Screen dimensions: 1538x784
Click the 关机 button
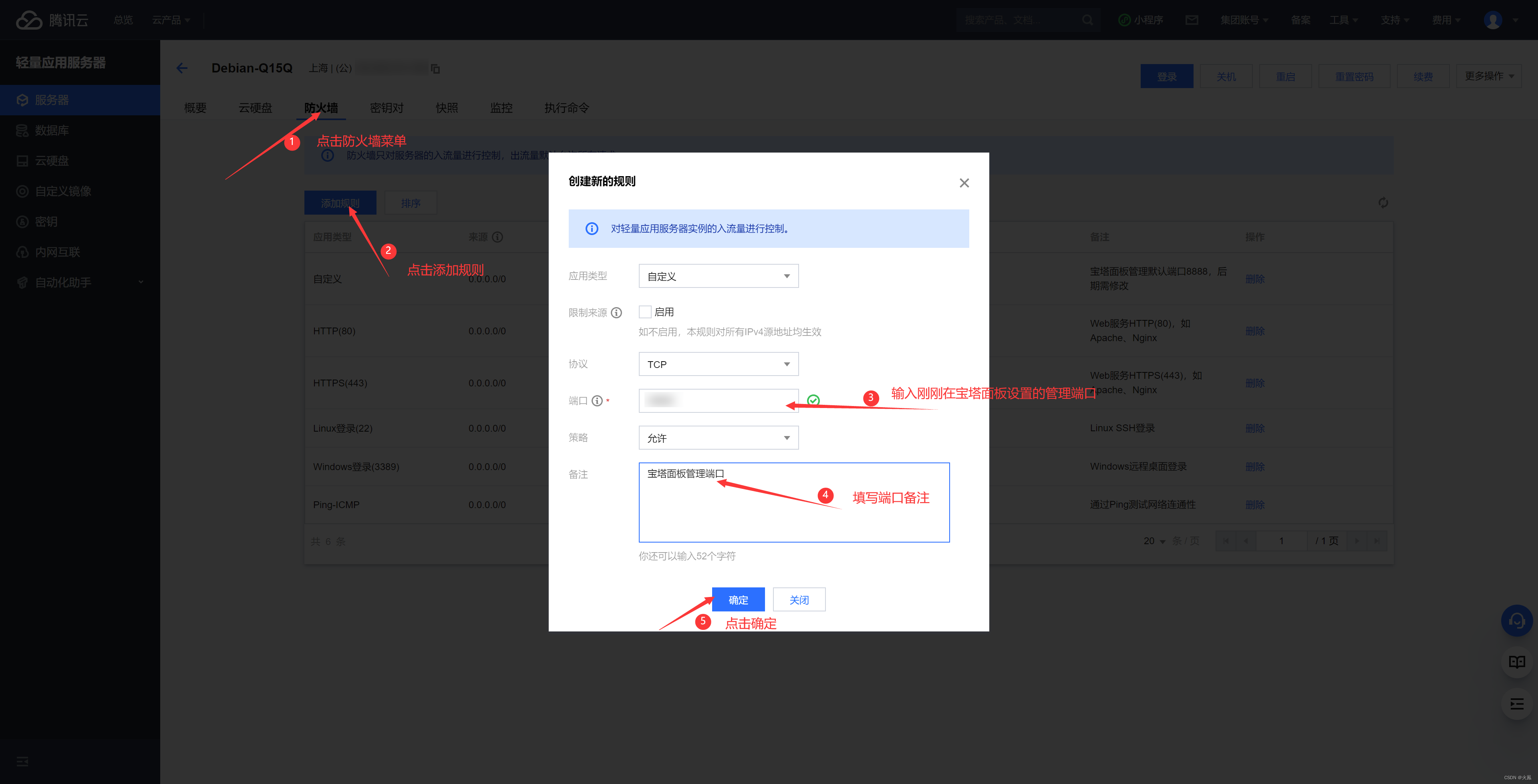click(x=1226, y=76)
